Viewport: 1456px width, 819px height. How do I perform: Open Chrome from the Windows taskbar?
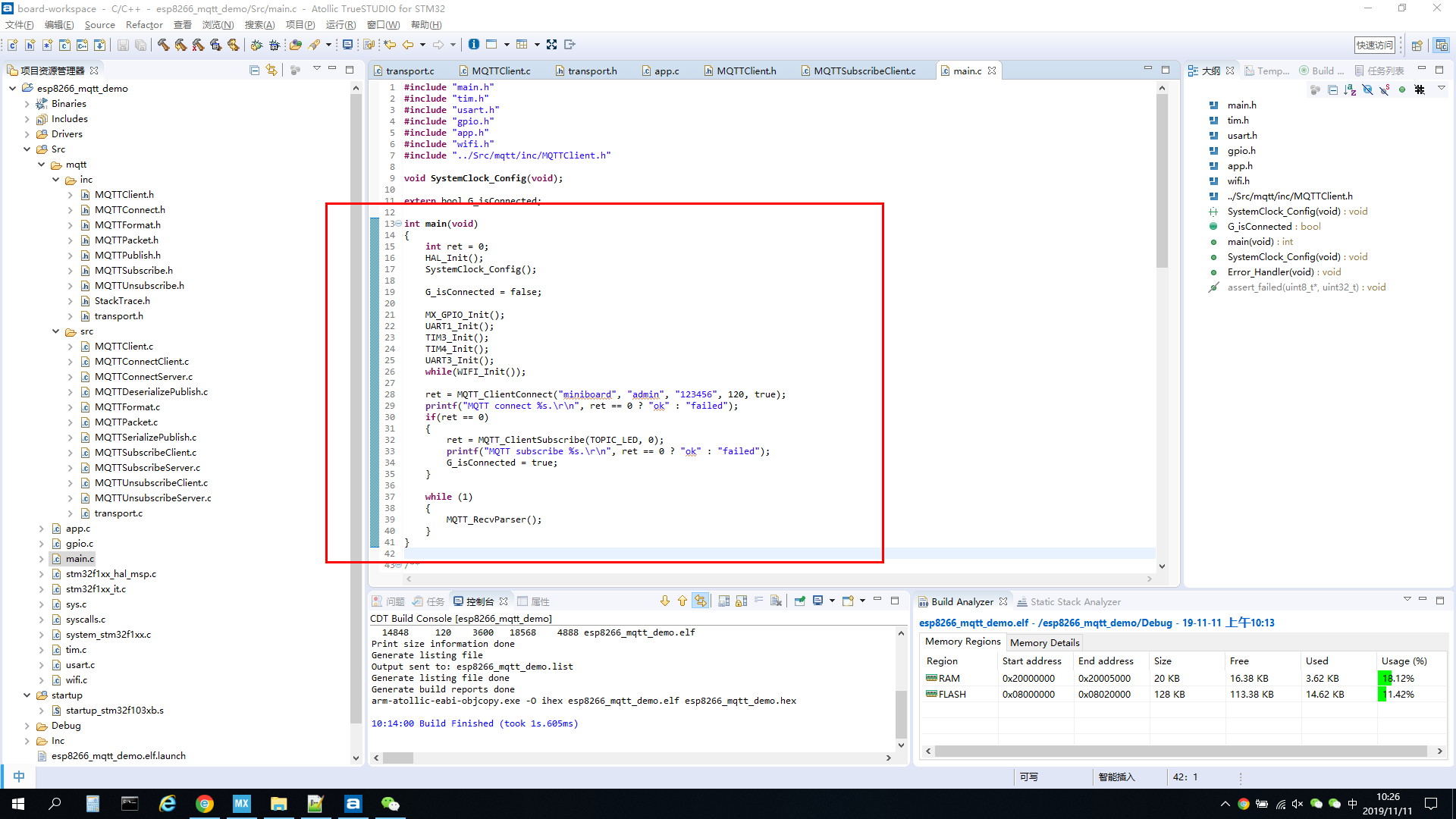(204, 804)
